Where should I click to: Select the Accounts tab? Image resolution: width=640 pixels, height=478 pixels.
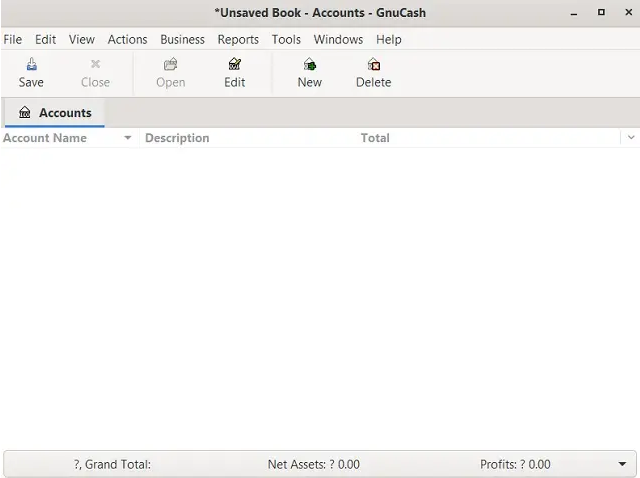point(64,113)
